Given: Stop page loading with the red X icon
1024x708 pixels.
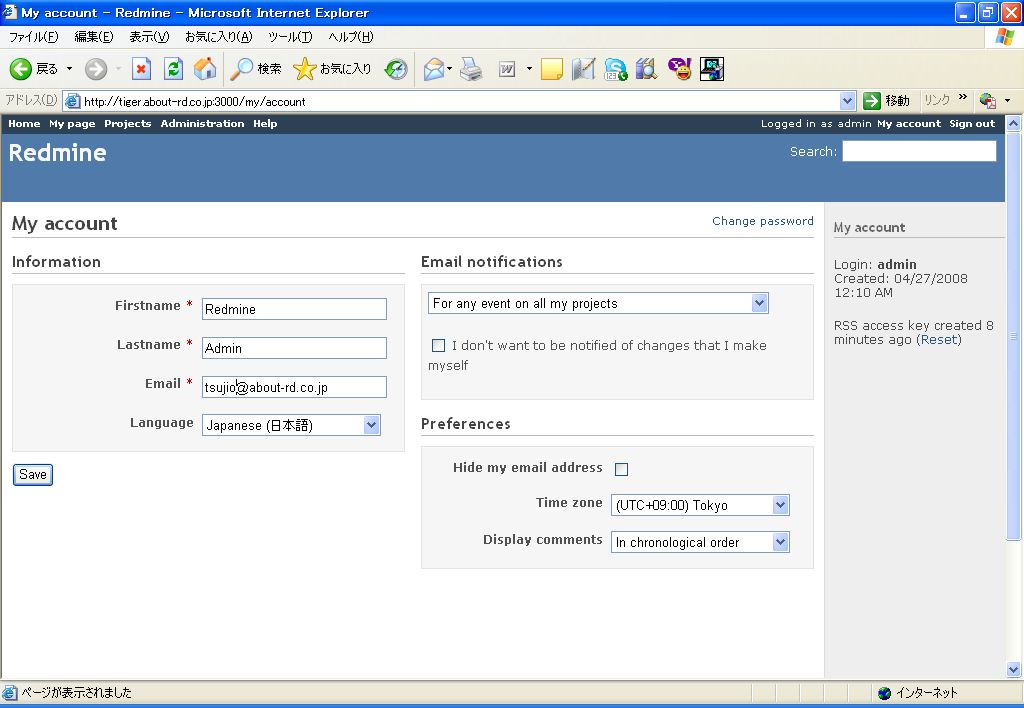Looking at the screenshot, I should pyautogui.click(x=141, y=69).
